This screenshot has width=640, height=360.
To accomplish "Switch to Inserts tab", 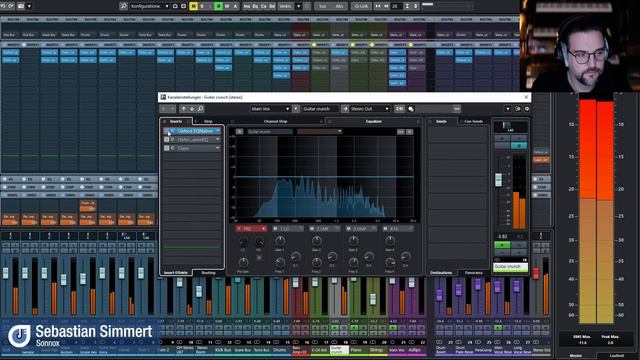I will (176, 121).
